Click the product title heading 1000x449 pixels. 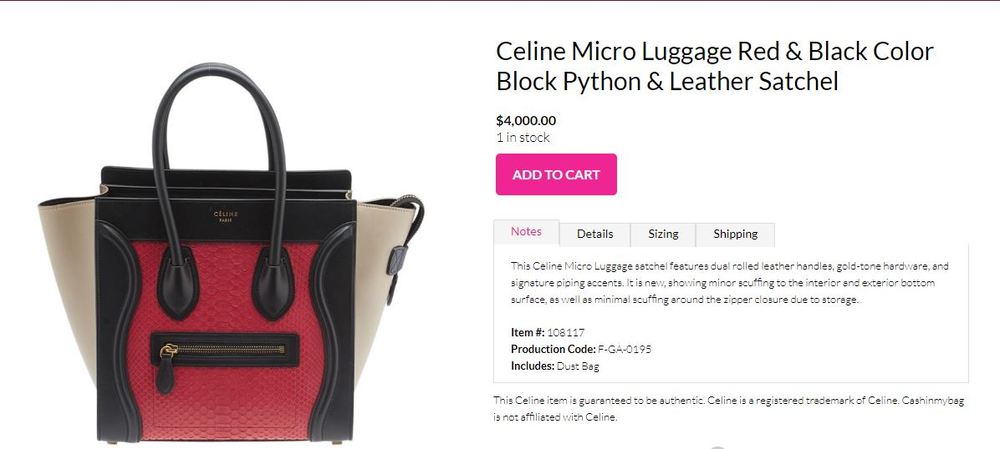coord(715,66)
